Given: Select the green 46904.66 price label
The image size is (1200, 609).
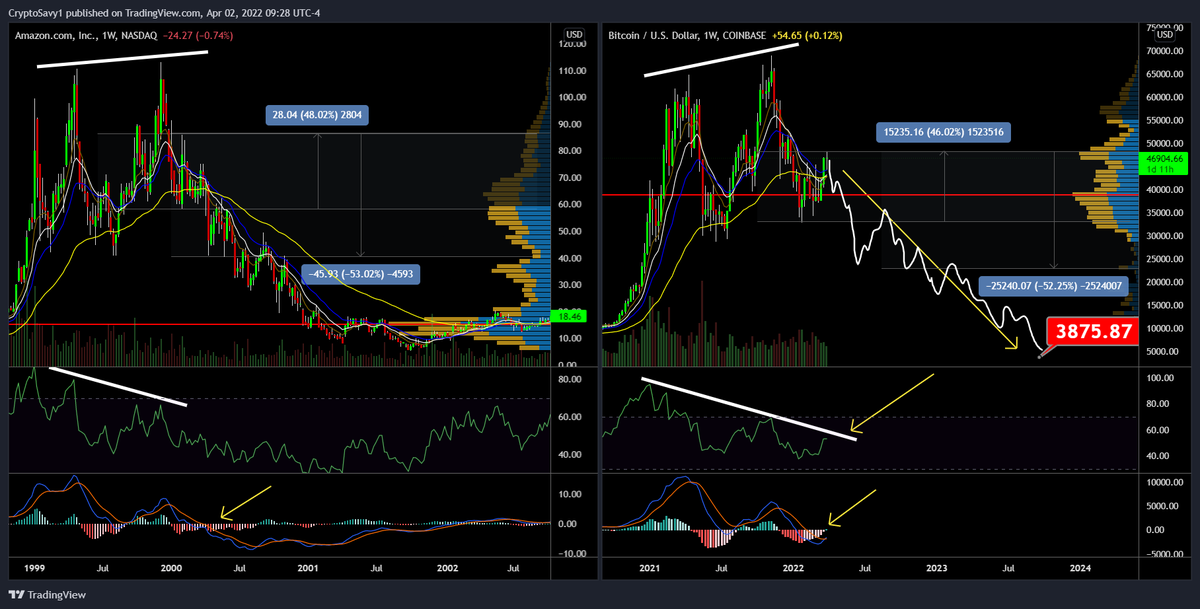Looking at the screenshot, I should coord(1162,158).
